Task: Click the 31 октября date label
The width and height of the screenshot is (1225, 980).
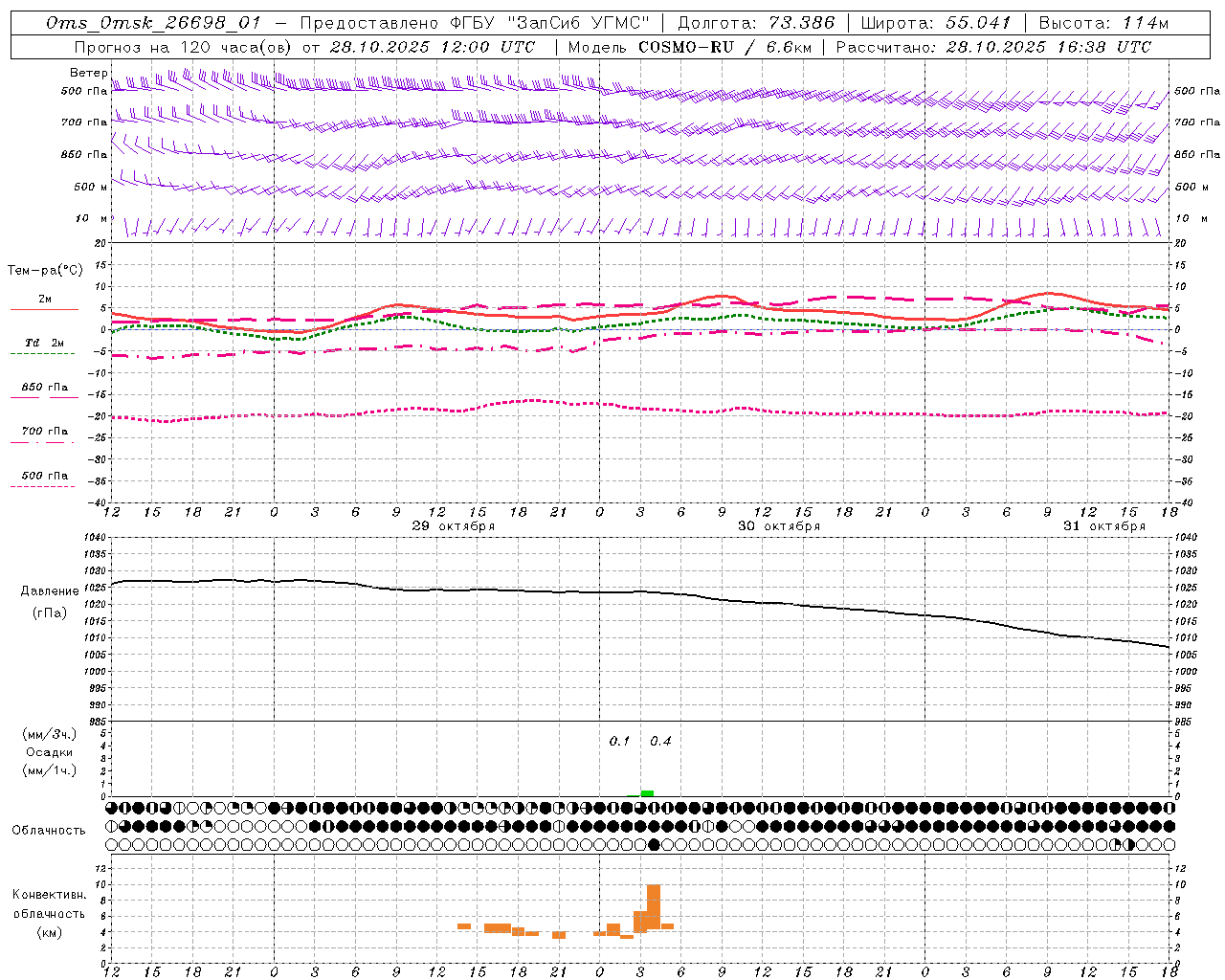Action: coord(1104,526)
